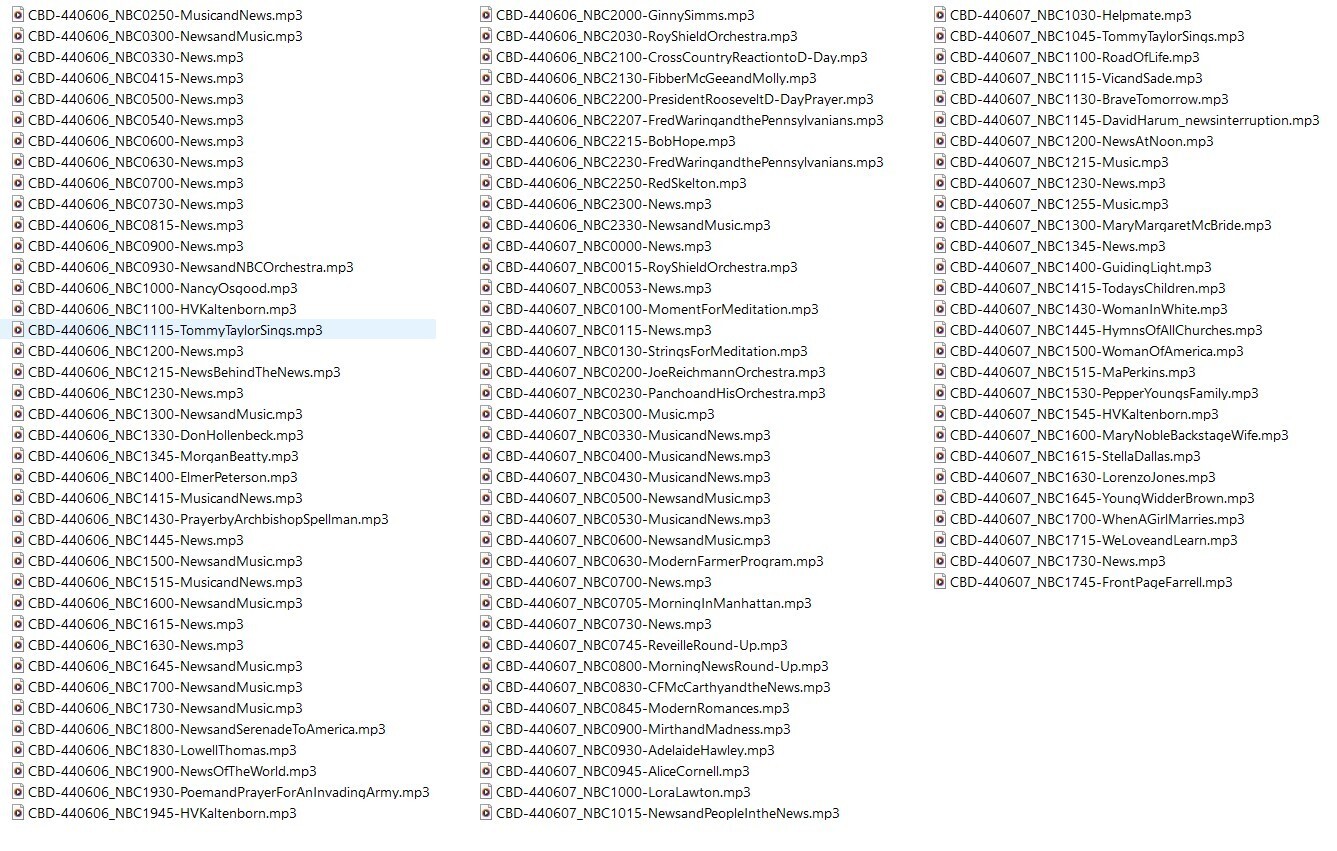This screenshot has width=1337, height=851.
Task: Click the icon for CBD-440607_NBC0200-JoeReichmannOrchestra.mp3
Action: tap(486, 372)
